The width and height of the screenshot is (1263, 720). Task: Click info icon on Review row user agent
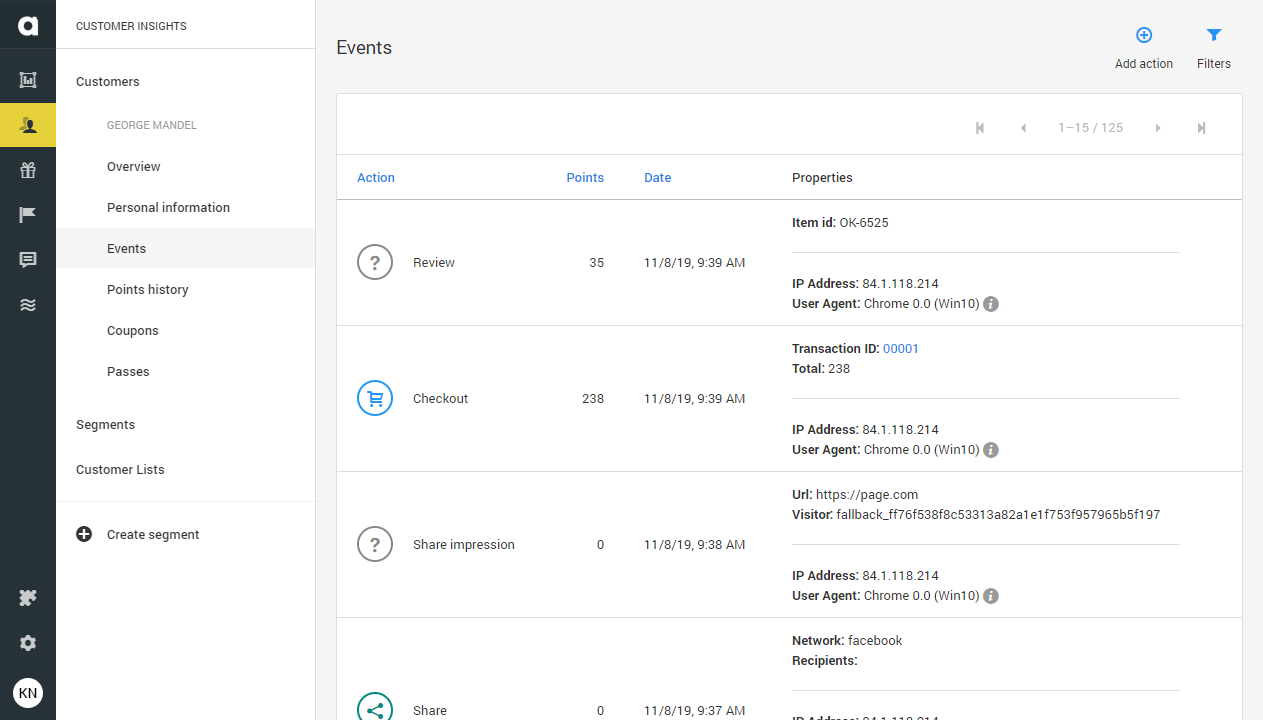tap(991, 304)
